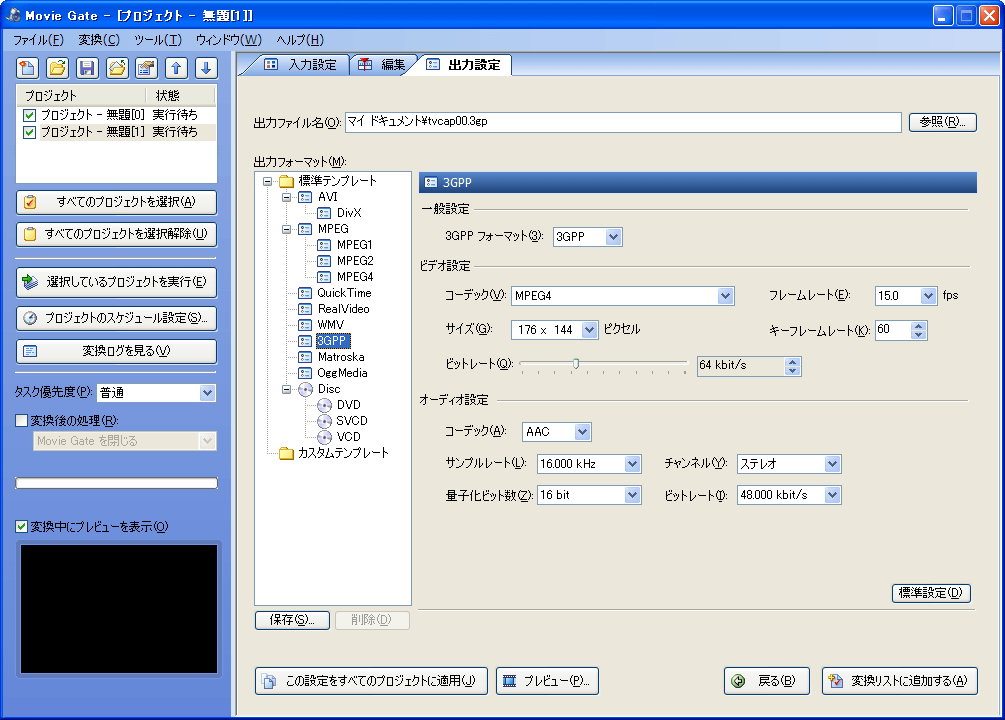The image size is (1005, 720).
Task: Select the SVCD disc template
Action: pos(352,421)
